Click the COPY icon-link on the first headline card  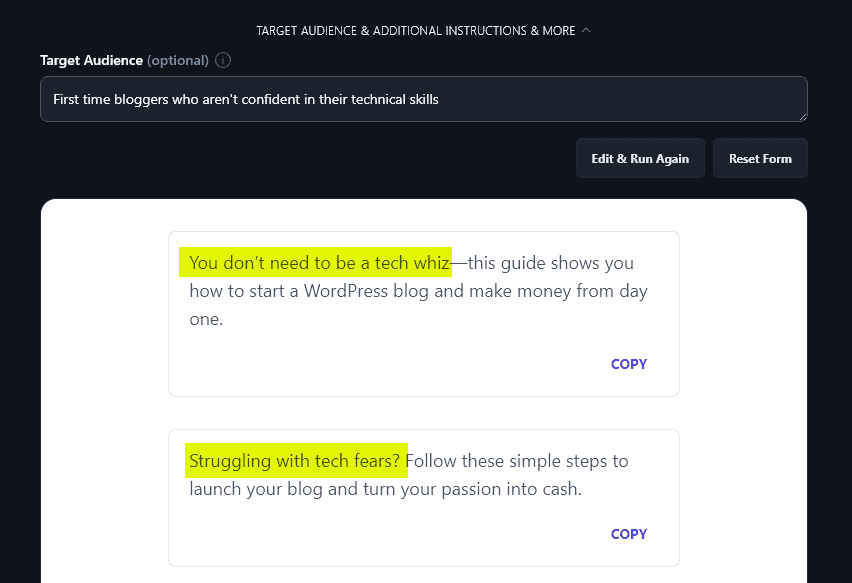pos(628,364)
